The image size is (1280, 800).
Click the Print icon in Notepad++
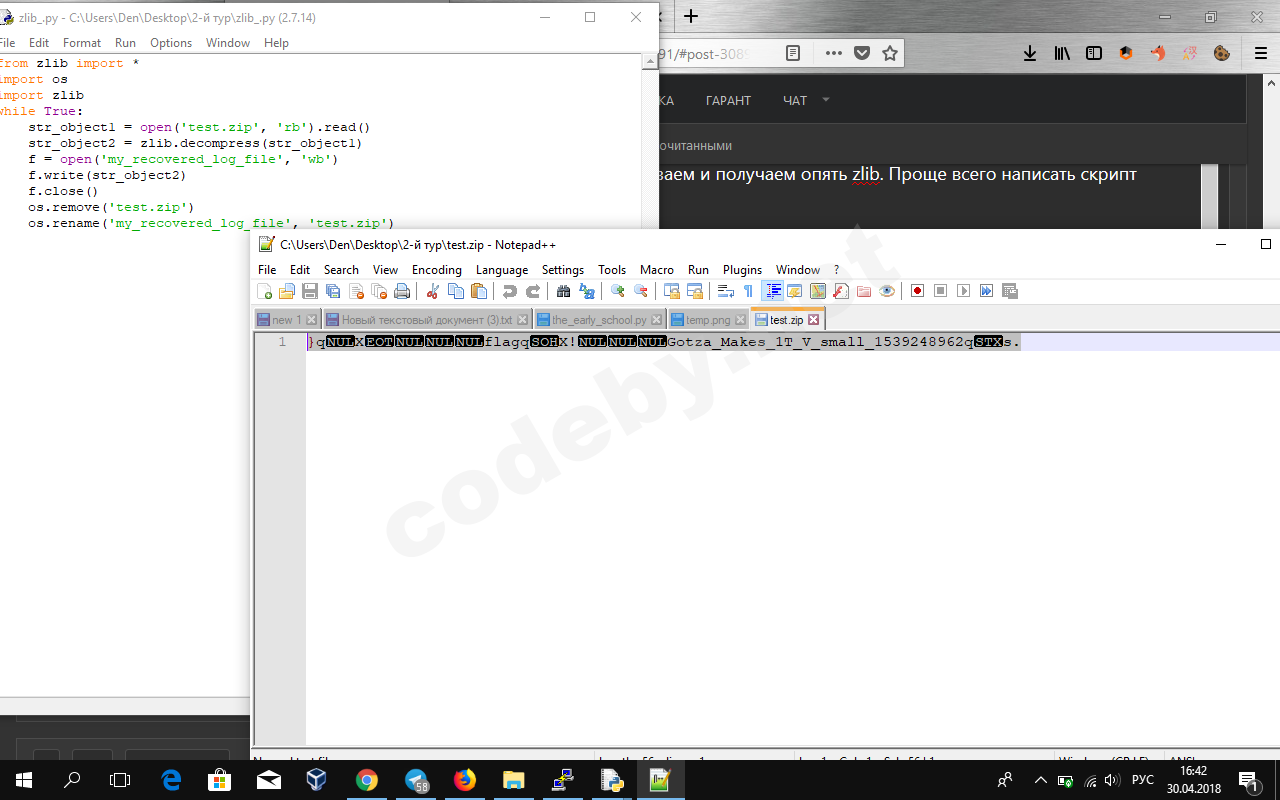pyautogui.click(x=402, y=291)
